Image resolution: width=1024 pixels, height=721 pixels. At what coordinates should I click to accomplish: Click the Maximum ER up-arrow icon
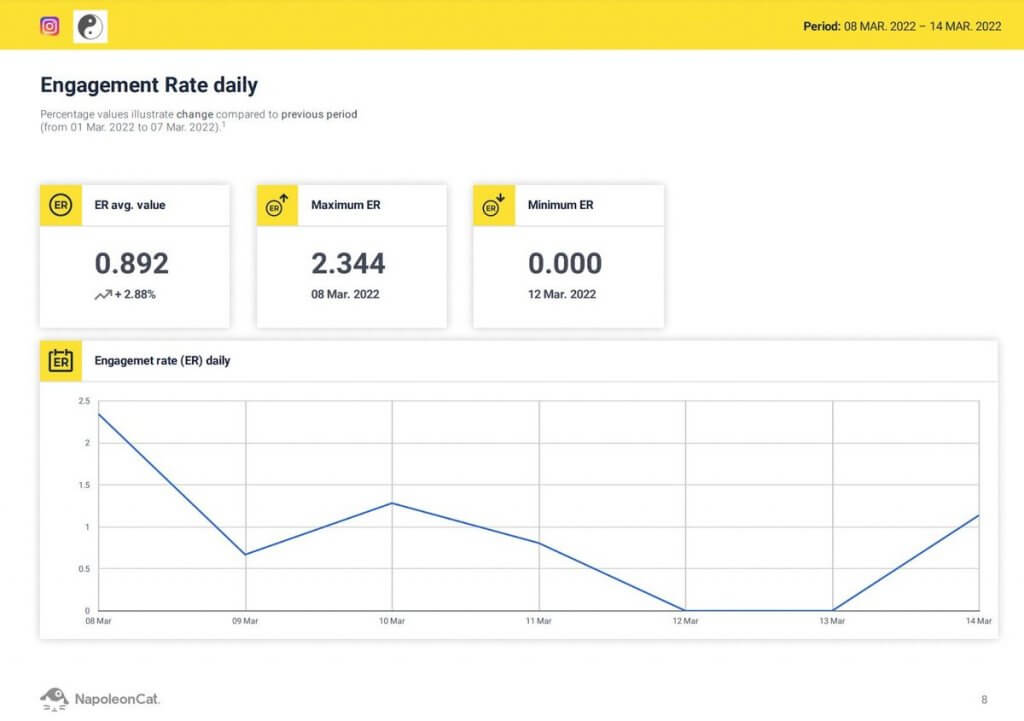(277, 205)
